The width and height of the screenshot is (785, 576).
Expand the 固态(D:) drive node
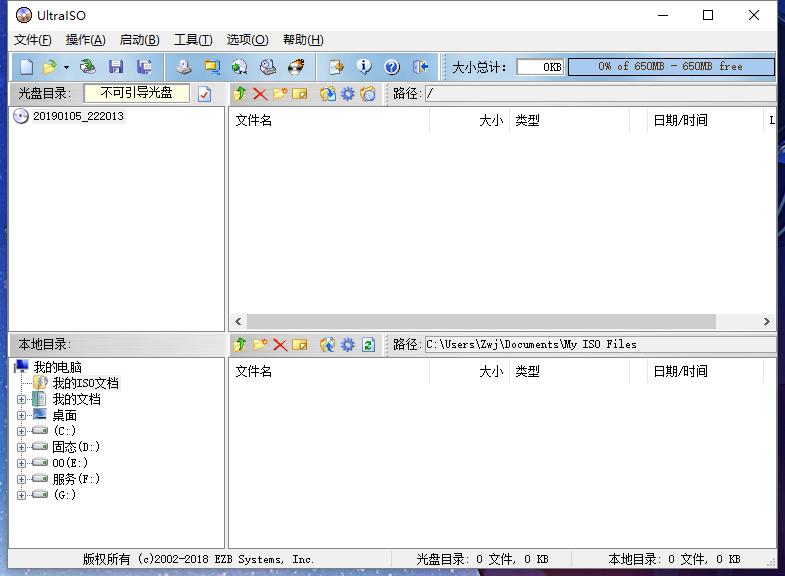click(x=21, y=447)
